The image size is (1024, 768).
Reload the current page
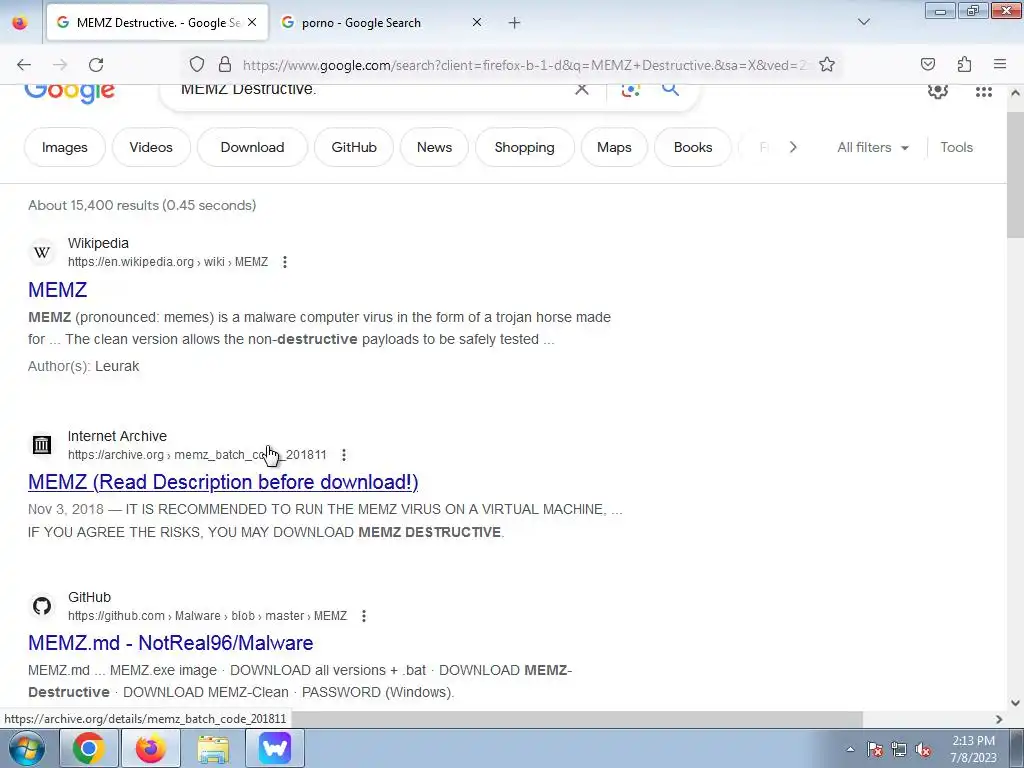pyautogui.click(x=96, y=65)
